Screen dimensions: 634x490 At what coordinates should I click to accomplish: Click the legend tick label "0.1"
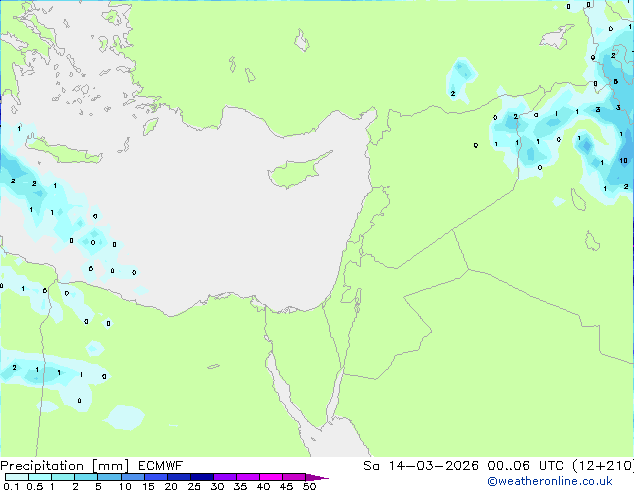pos(11,486)
